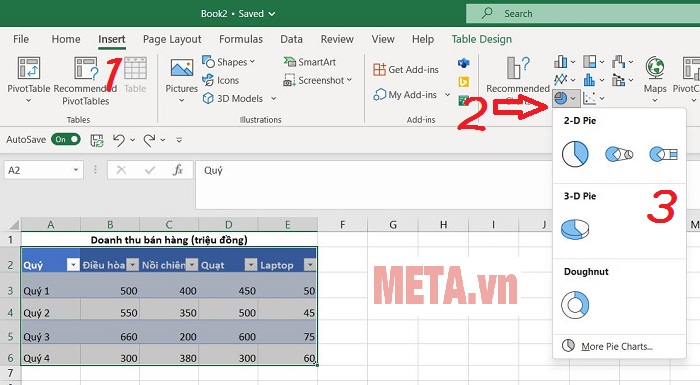Select row 1 header
Screen dimensions: 700x385
tap(10, 239)
